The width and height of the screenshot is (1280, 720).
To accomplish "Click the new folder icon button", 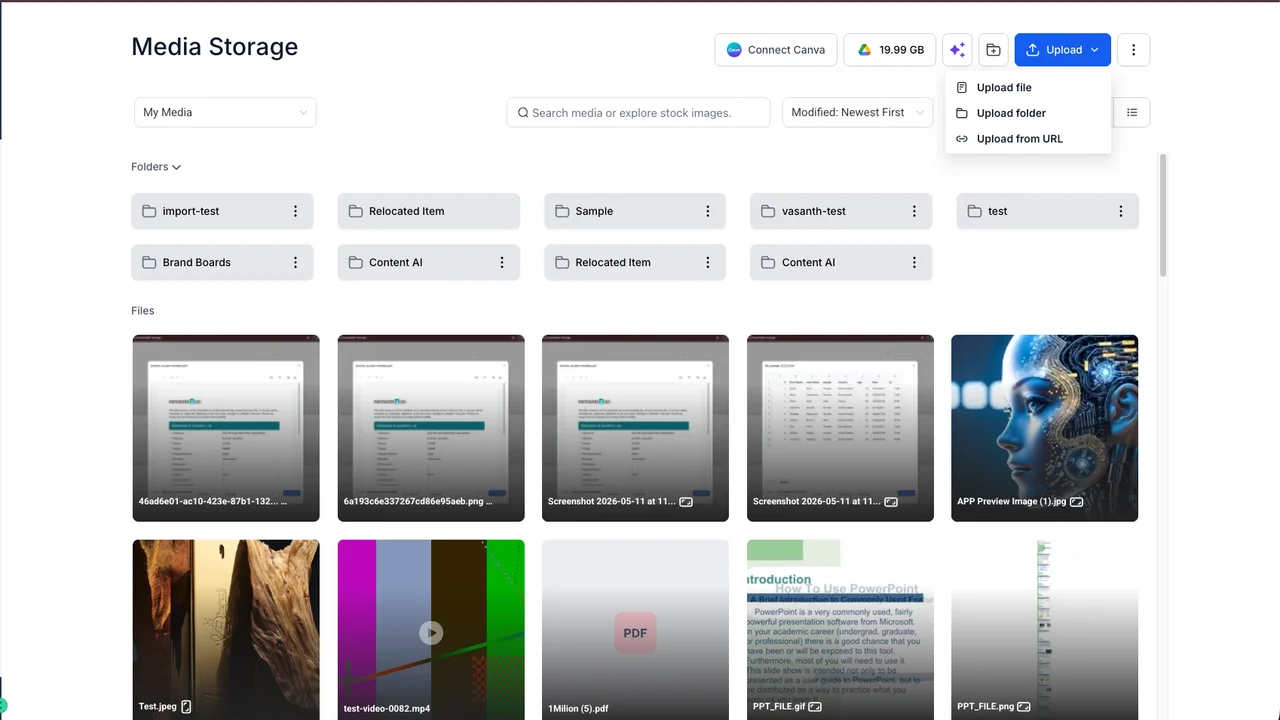I will (x=993, y=50).
